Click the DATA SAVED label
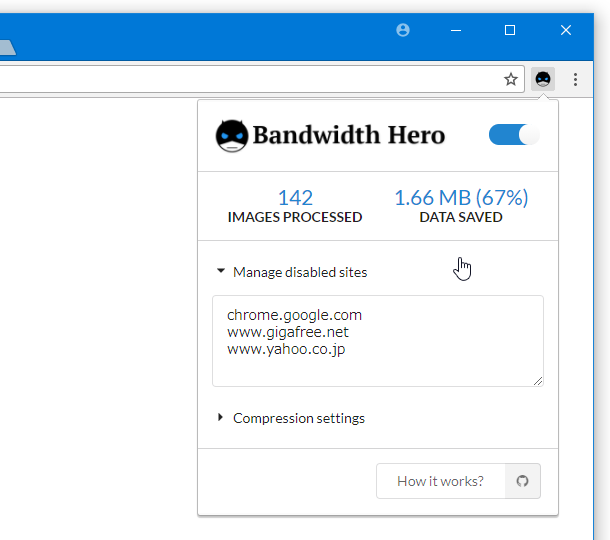Viewport: 610px width, 540px height. click(461, 217)
